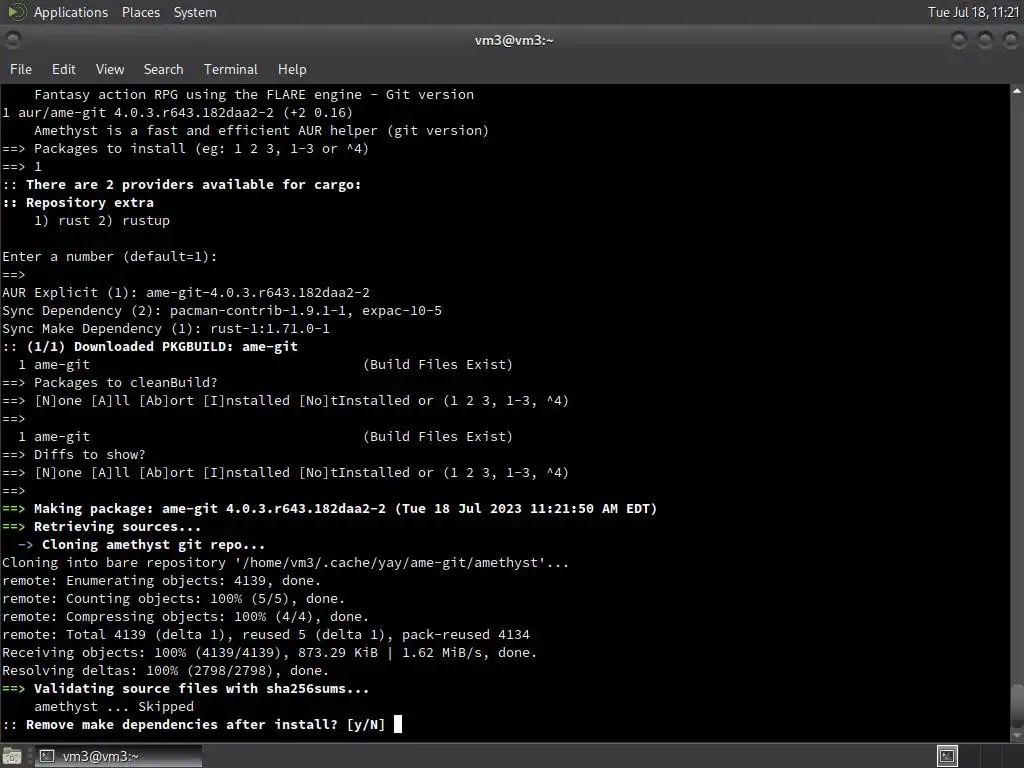The width and height of the screenshot is (1024, 768).
Task: Click 'Packages to install' prompt line
Action: point(186,149)
